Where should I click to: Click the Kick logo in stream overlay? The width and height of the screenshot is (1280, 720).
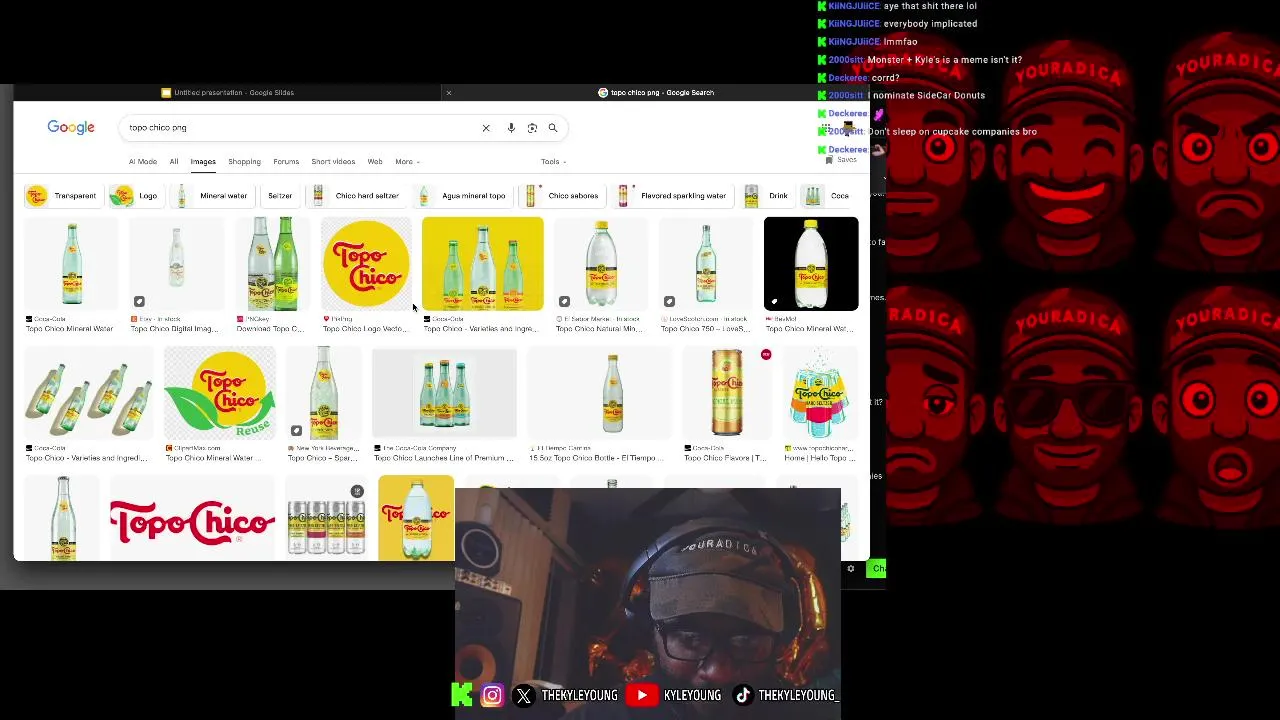462,695
